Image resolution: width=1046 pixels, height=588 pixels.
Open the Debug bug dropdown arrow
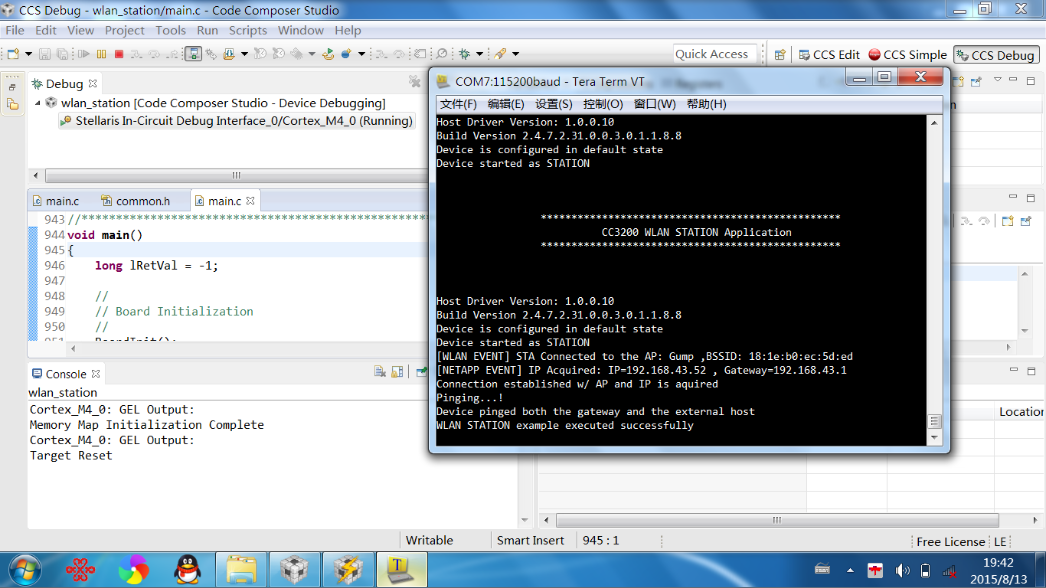pos(480,53)
